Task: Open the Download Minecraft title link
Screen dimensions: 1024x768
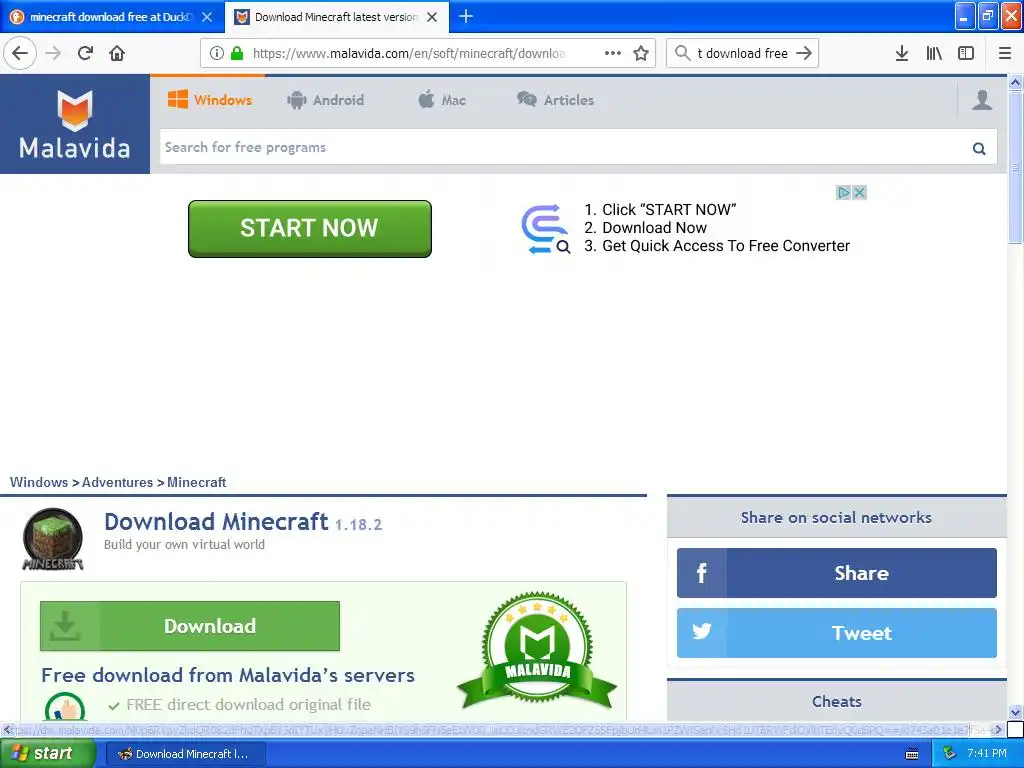Action: coord(216,522)
